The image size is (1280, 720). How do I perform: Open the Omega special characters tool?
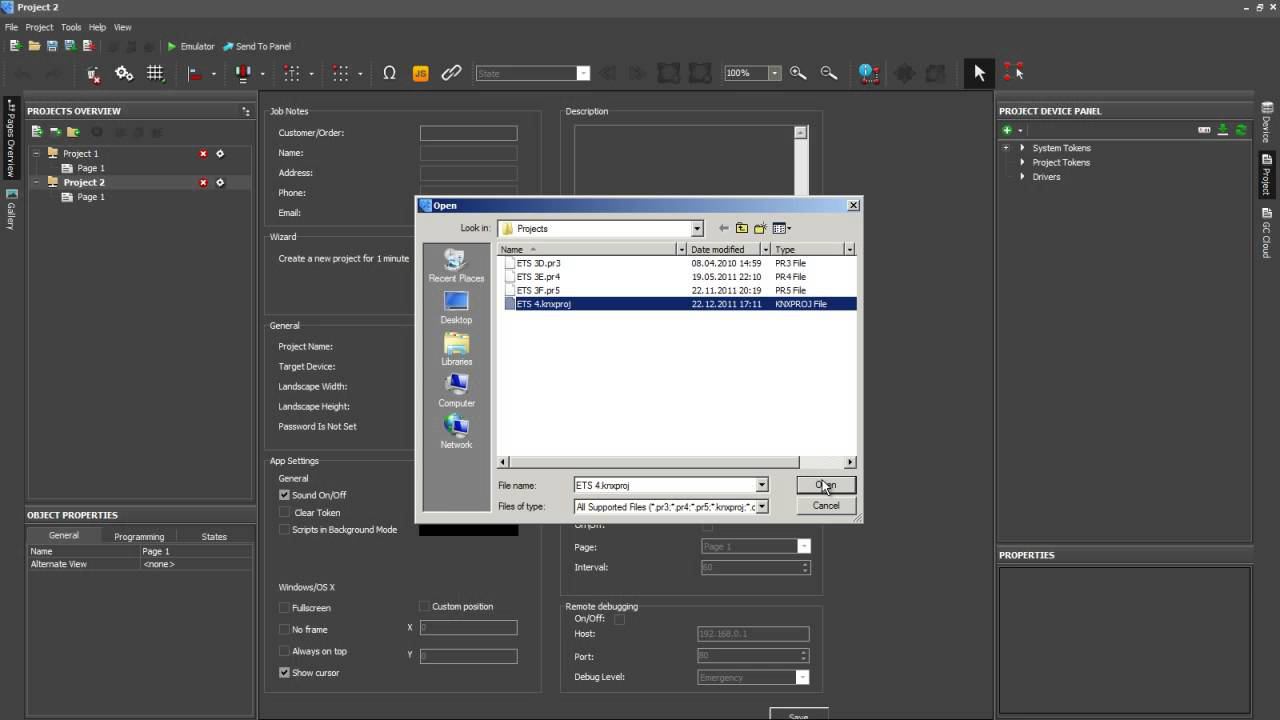click(389, 73)
